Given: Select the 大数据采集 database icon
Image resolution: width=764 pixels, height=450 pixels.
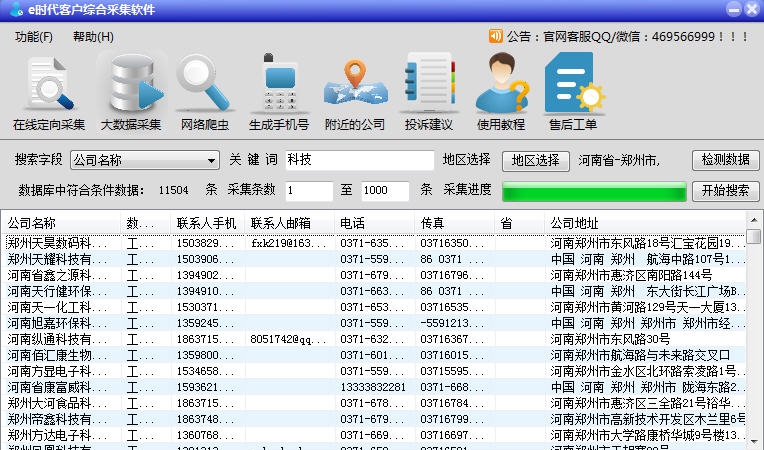Looking at the screenshot, I should tap(131, 93).
